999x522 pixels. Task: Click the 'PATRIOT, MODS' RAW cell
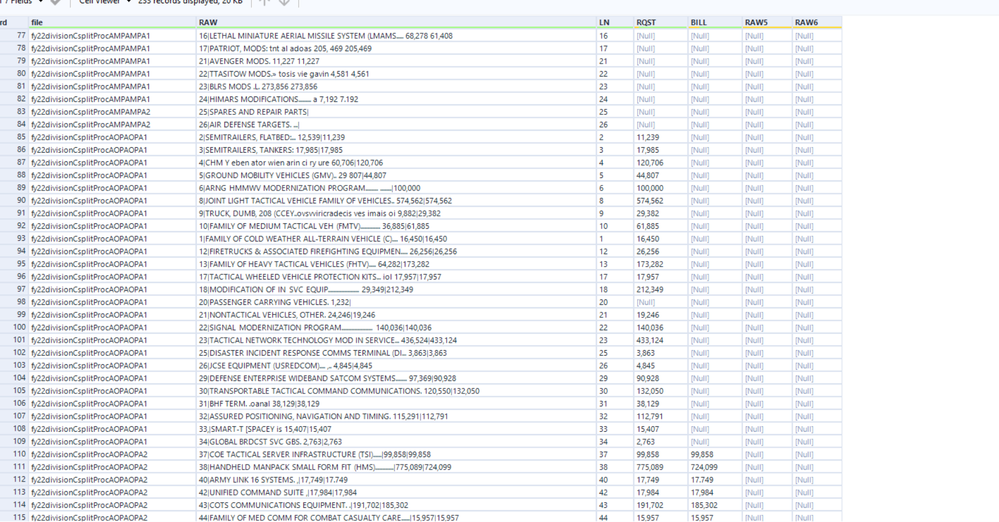coord(396,48)
